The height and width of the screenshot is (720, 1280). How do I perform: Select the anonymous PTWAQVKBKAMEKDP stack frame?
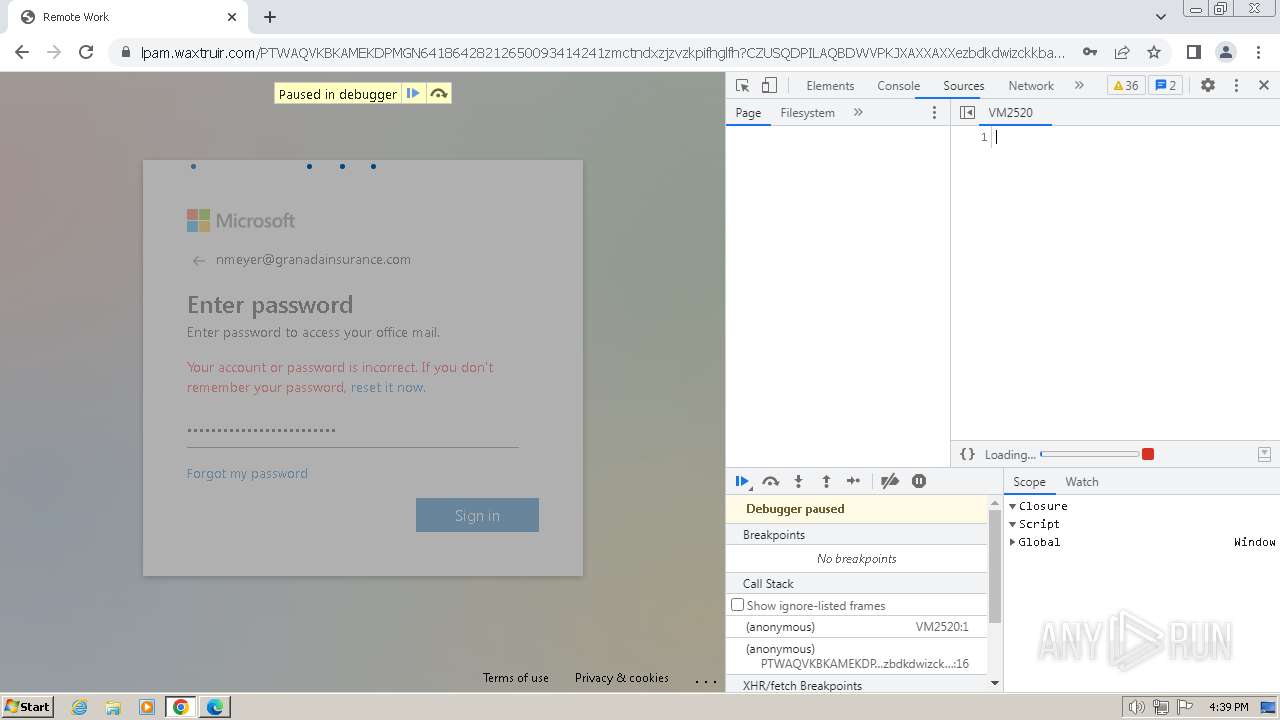856,656
